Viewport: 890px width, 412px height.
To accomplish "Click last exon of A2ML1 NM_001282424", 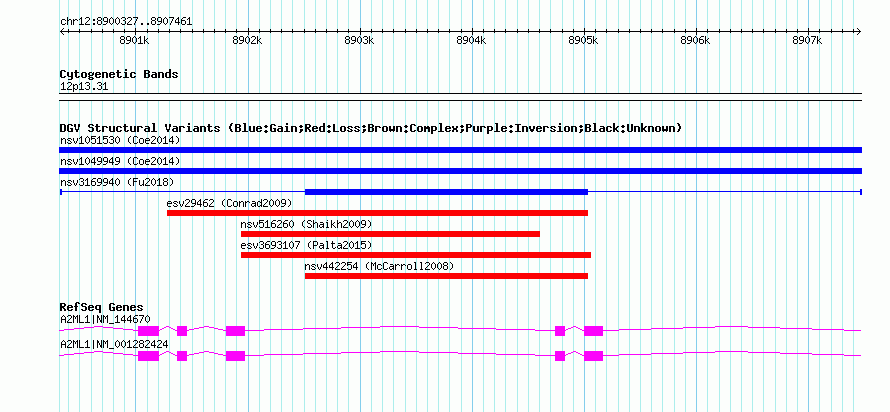I will [x=593, y=356].
